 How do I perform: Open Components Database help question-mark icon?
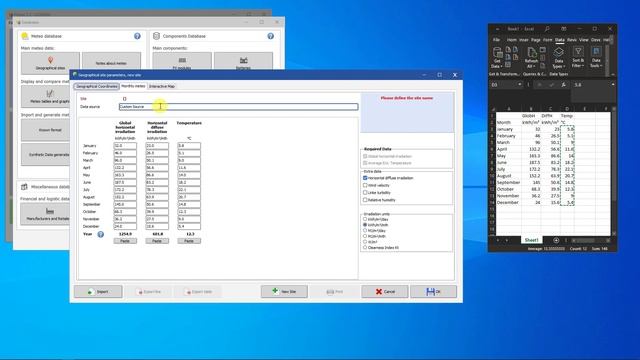click(270, 36)
